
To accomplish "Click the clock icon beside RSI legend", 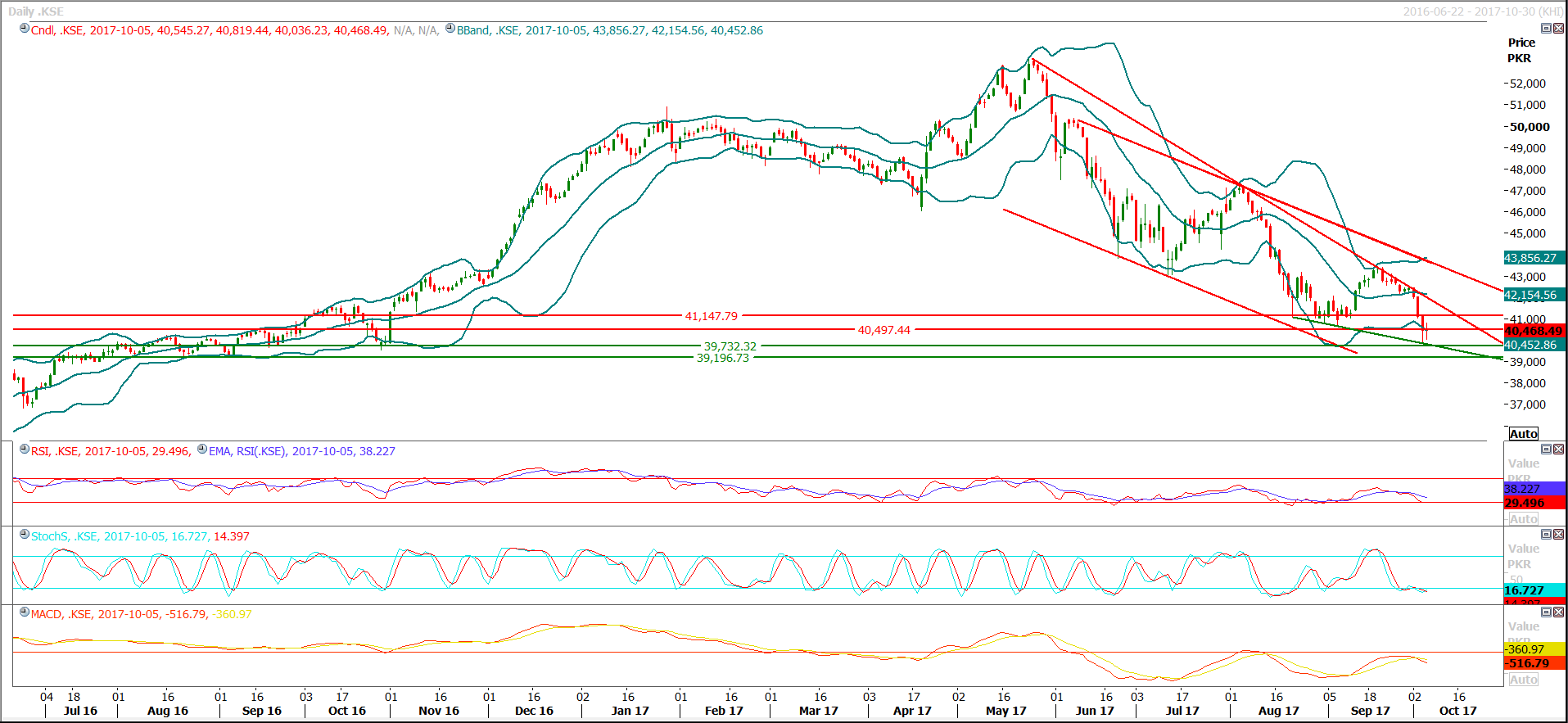I will (25, 450).
